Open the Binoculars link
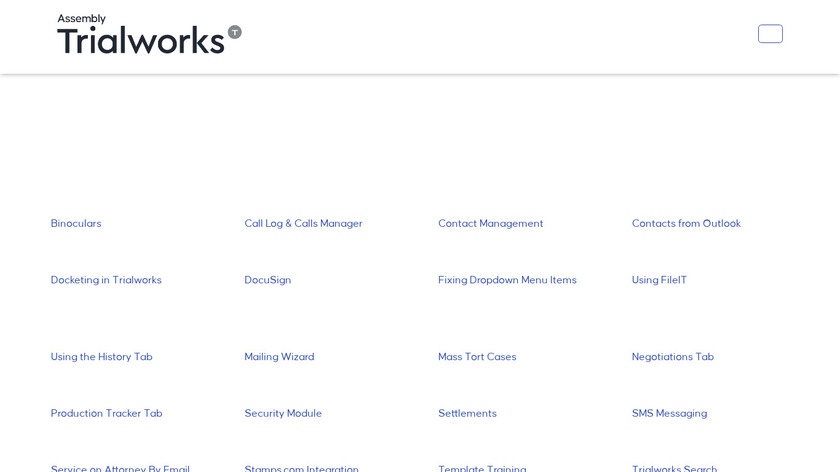 point(76,224)
